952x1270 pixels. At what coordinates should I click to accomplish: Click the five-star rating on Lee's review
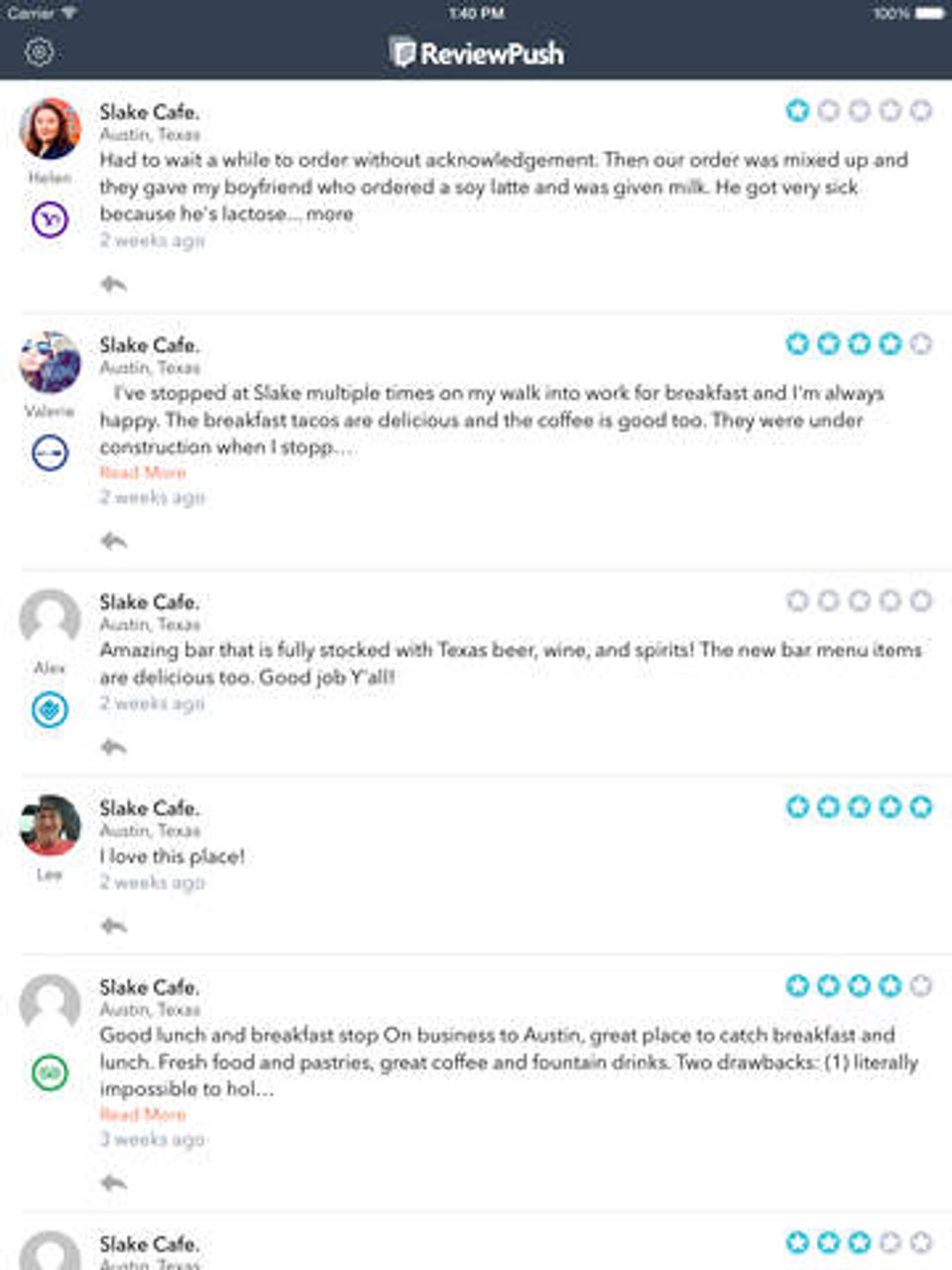pos(859,807)
